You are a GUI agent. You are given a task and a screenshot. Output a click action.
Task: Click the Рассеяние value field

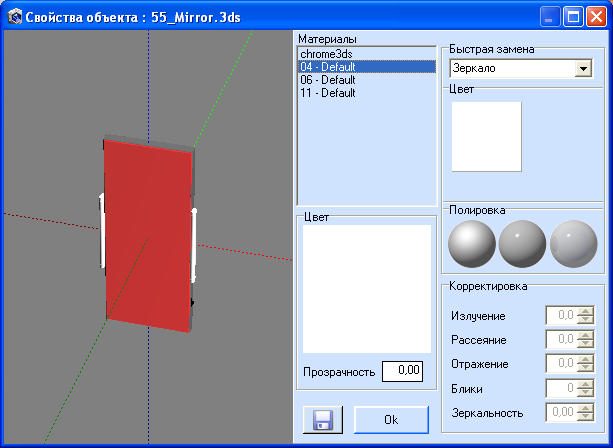click(561, 339)
